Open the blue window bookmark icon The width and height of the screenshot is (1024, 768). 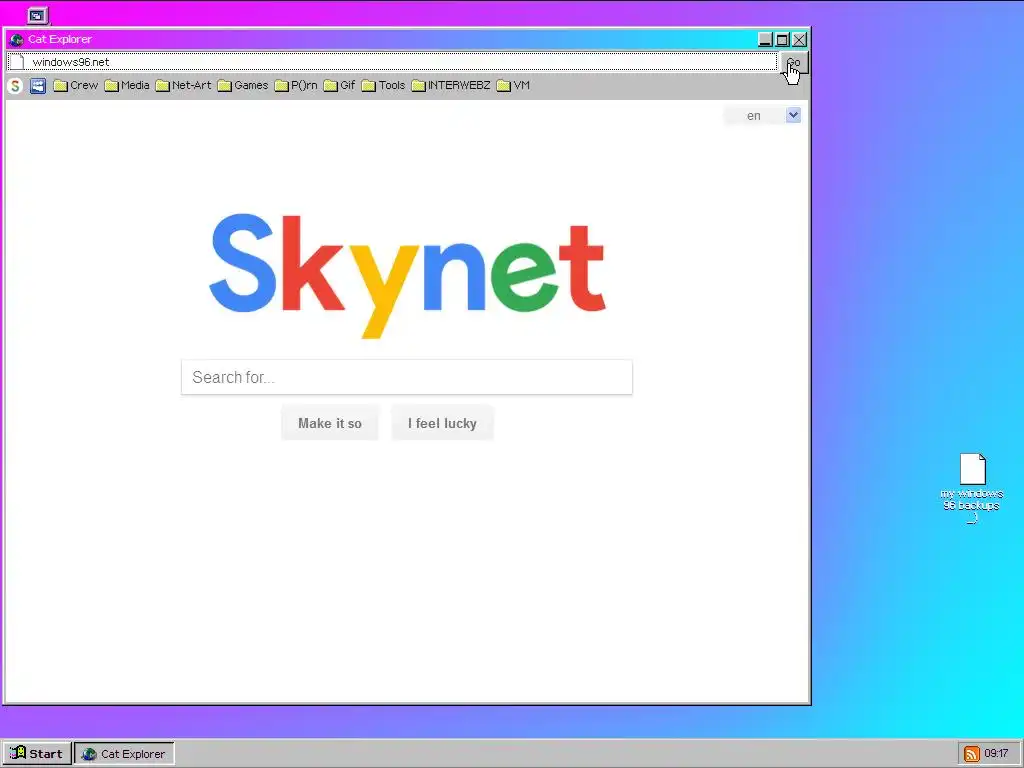click(38, 86)
